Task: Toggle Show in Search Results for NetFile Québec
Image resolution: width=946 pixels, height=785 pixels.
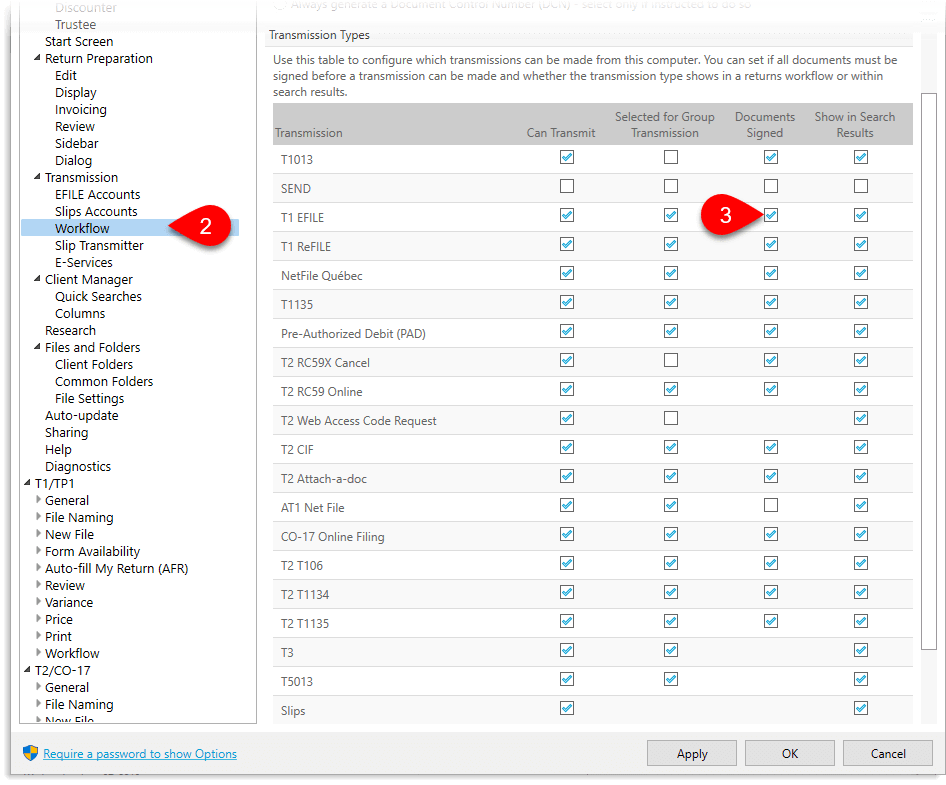Action: [x=860, y=273]
